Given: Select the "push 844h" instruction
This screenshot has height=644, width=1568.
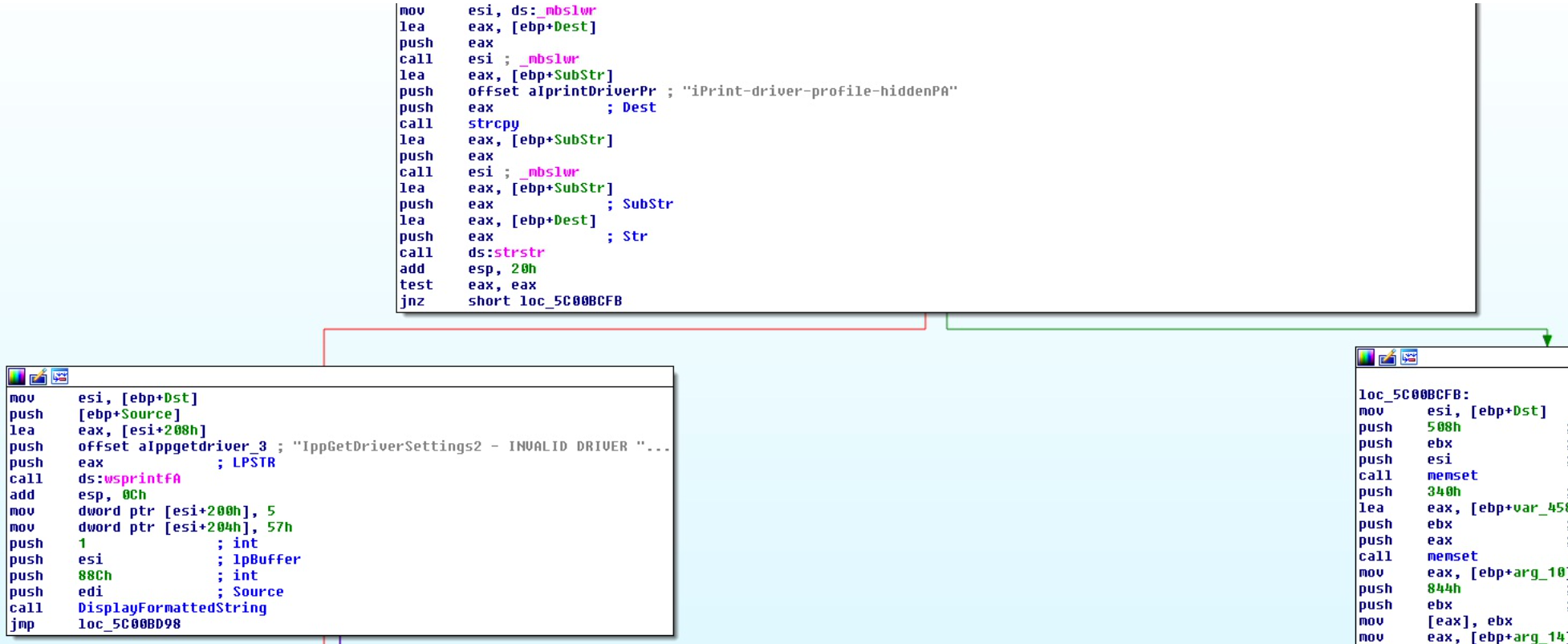Looking at the screenshot, I should pyautogui.click(x=1409, y=589).
